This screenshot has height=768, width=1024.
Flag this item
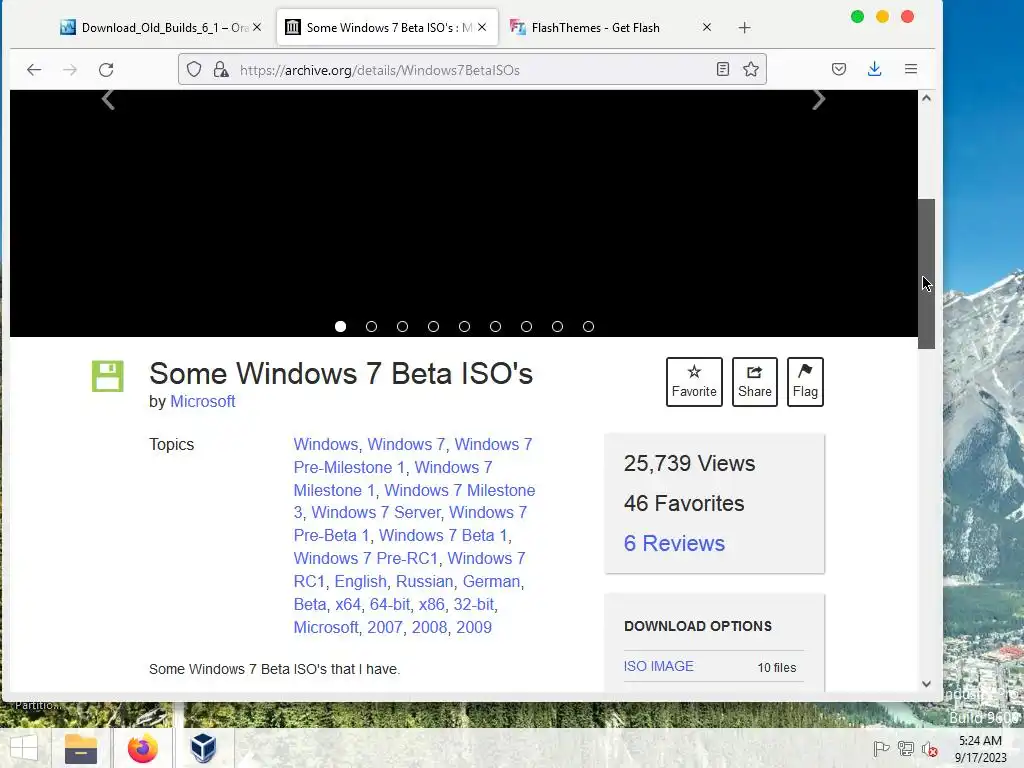(805, 382)
